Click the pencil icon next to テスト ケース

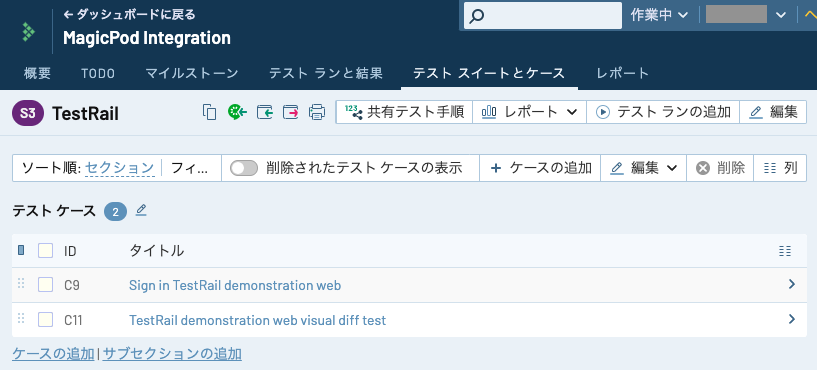(x=141, y=210)
